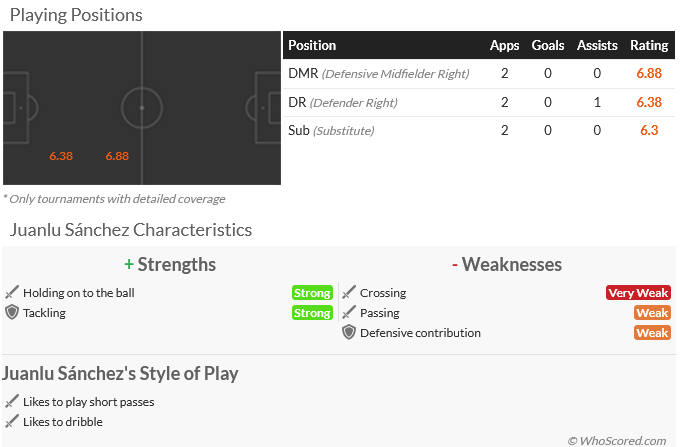Image resolution: width=681 pixels, height=447 pixels.
Task: Sort table by Assists column
Action: point(597,45)
